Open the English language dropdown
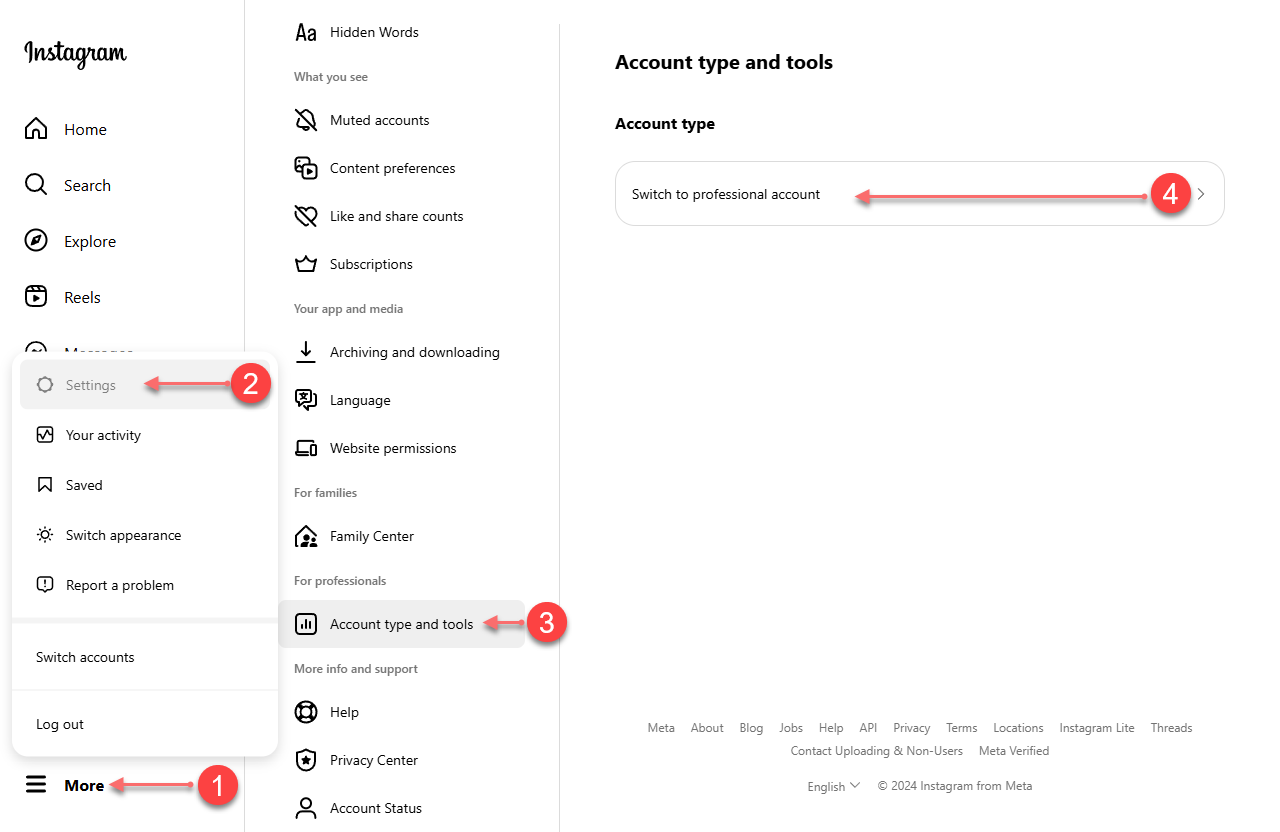 coord(833,786)
